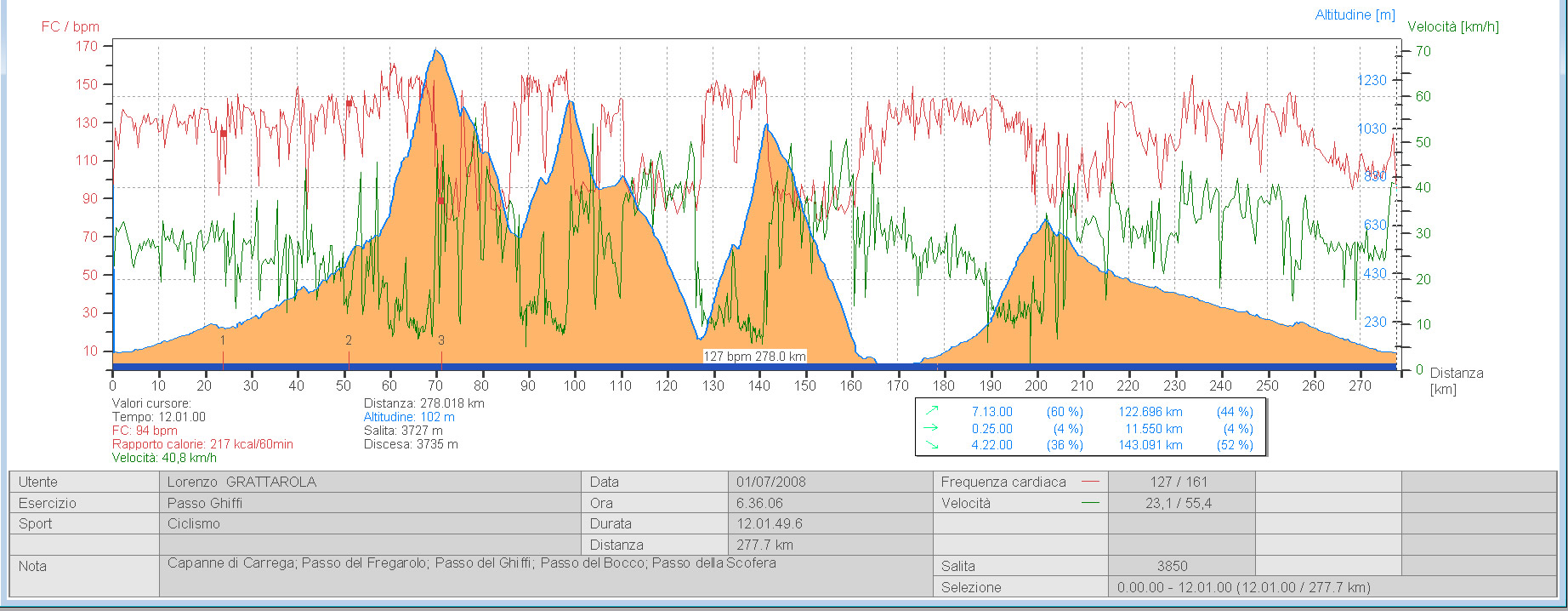Image resolution: width=1568 pixels, height=611 pixels.
Task: Click the Nota text listing the passes
Action: point(472,562)
